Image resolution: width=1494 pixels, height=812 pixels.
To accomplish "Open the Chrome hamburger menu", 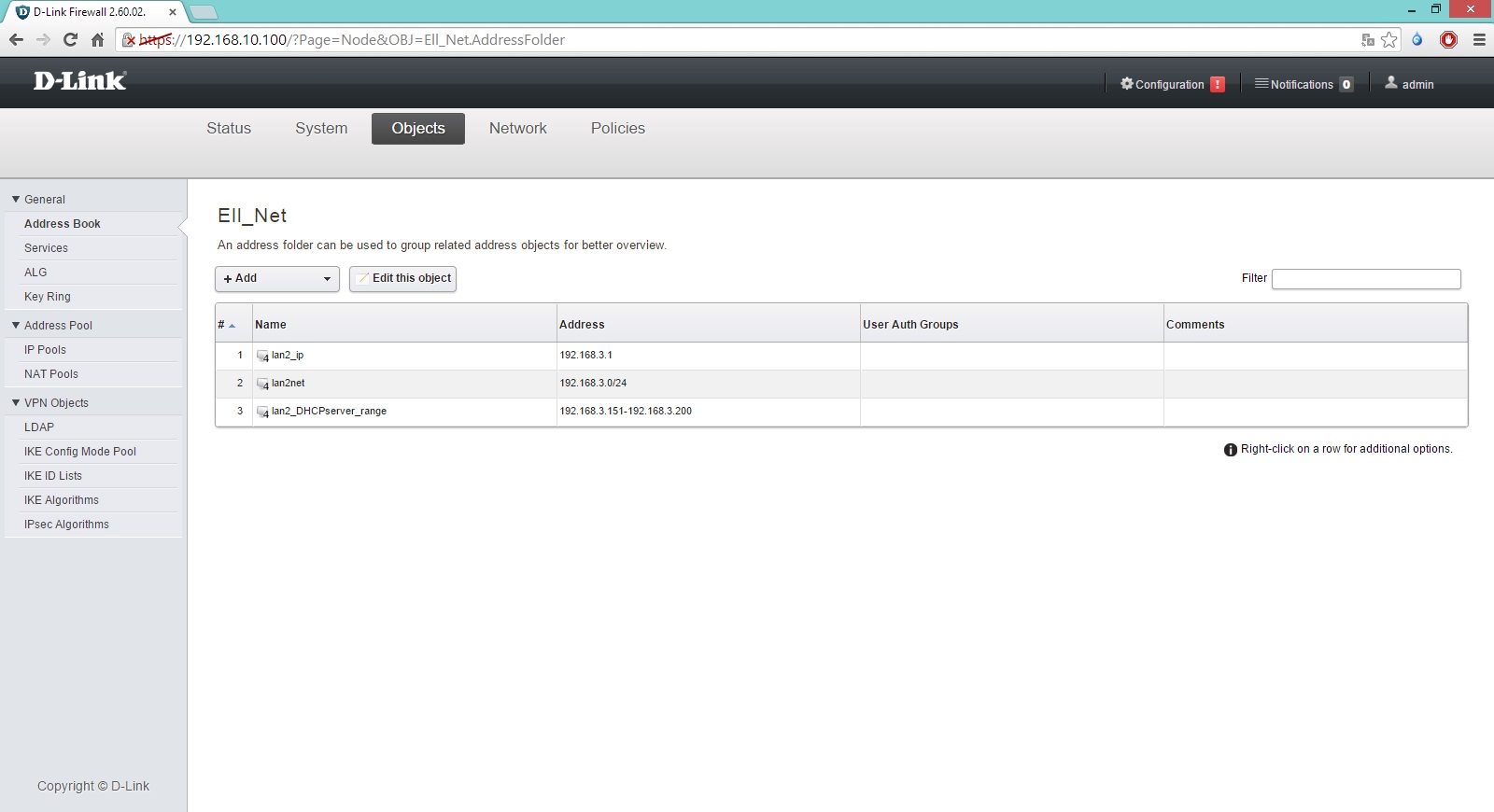I will (x=1479, y=39).
